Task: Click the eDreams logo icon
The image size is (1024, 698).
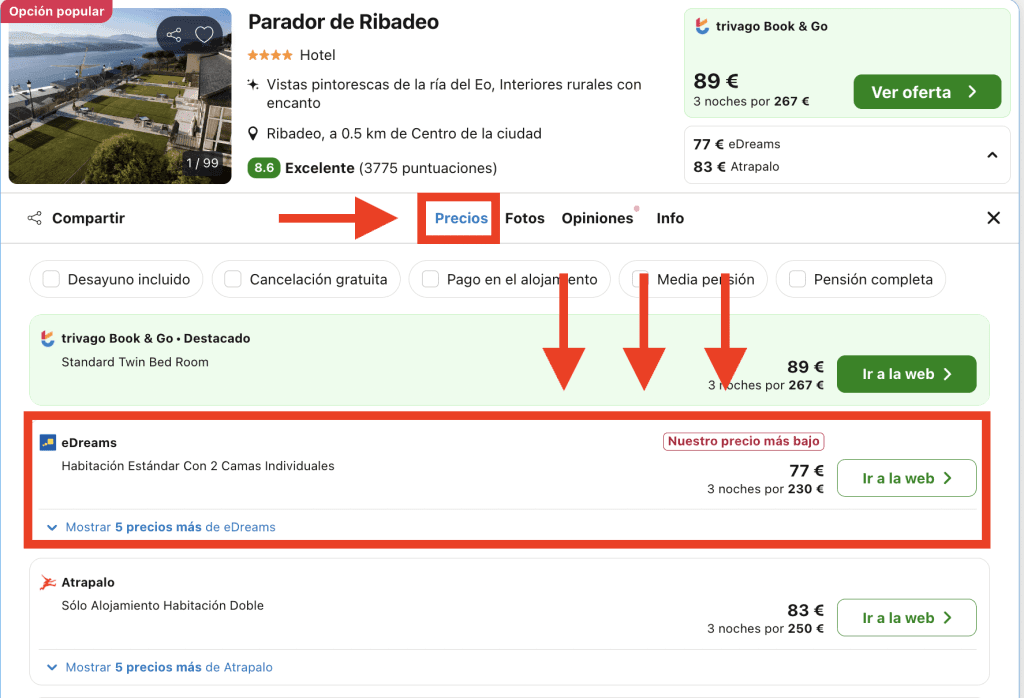Action: point(48,442)
